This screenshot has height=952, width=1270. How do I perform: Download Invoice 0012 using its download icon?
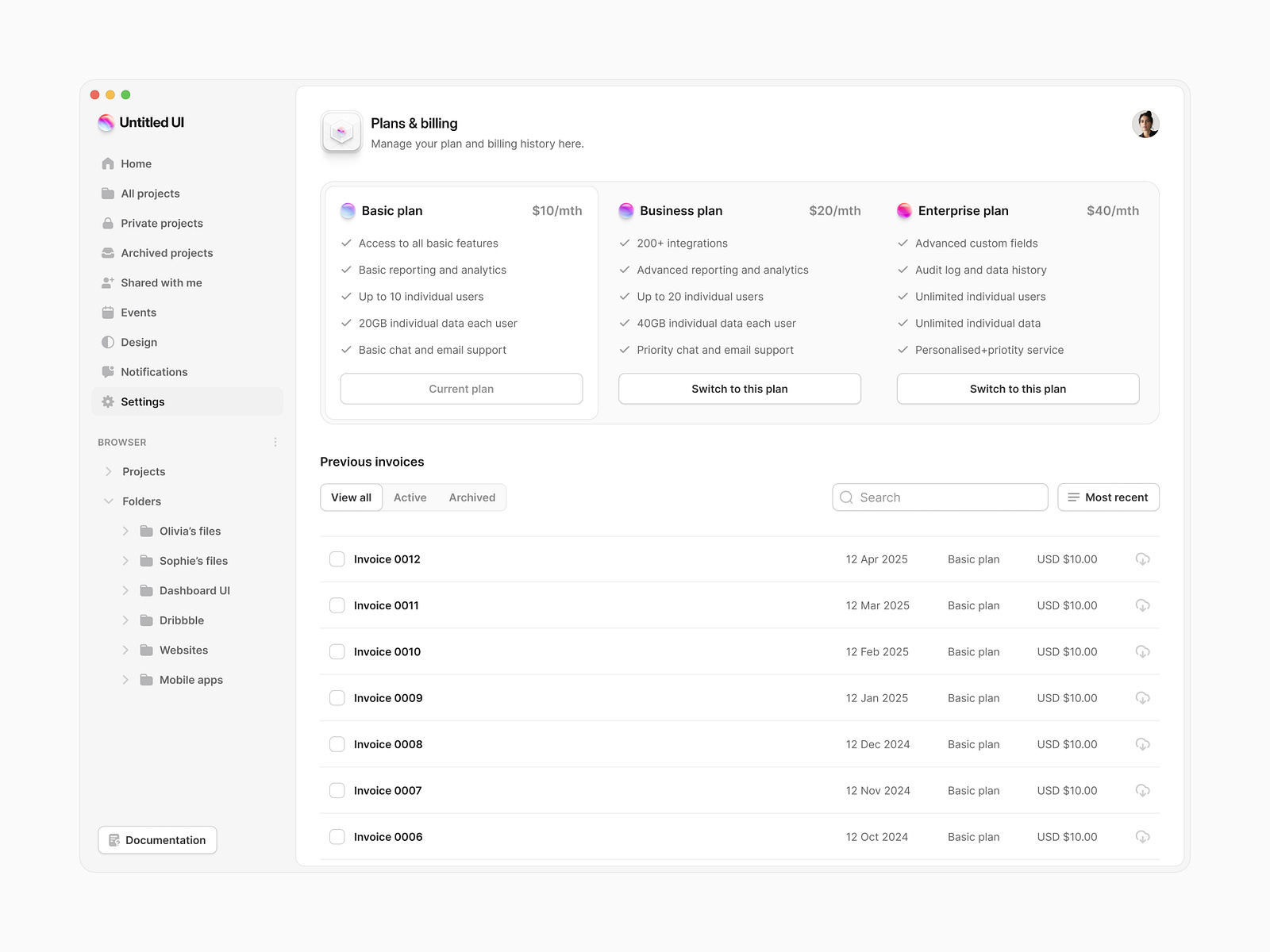(x=1143, y=559)
